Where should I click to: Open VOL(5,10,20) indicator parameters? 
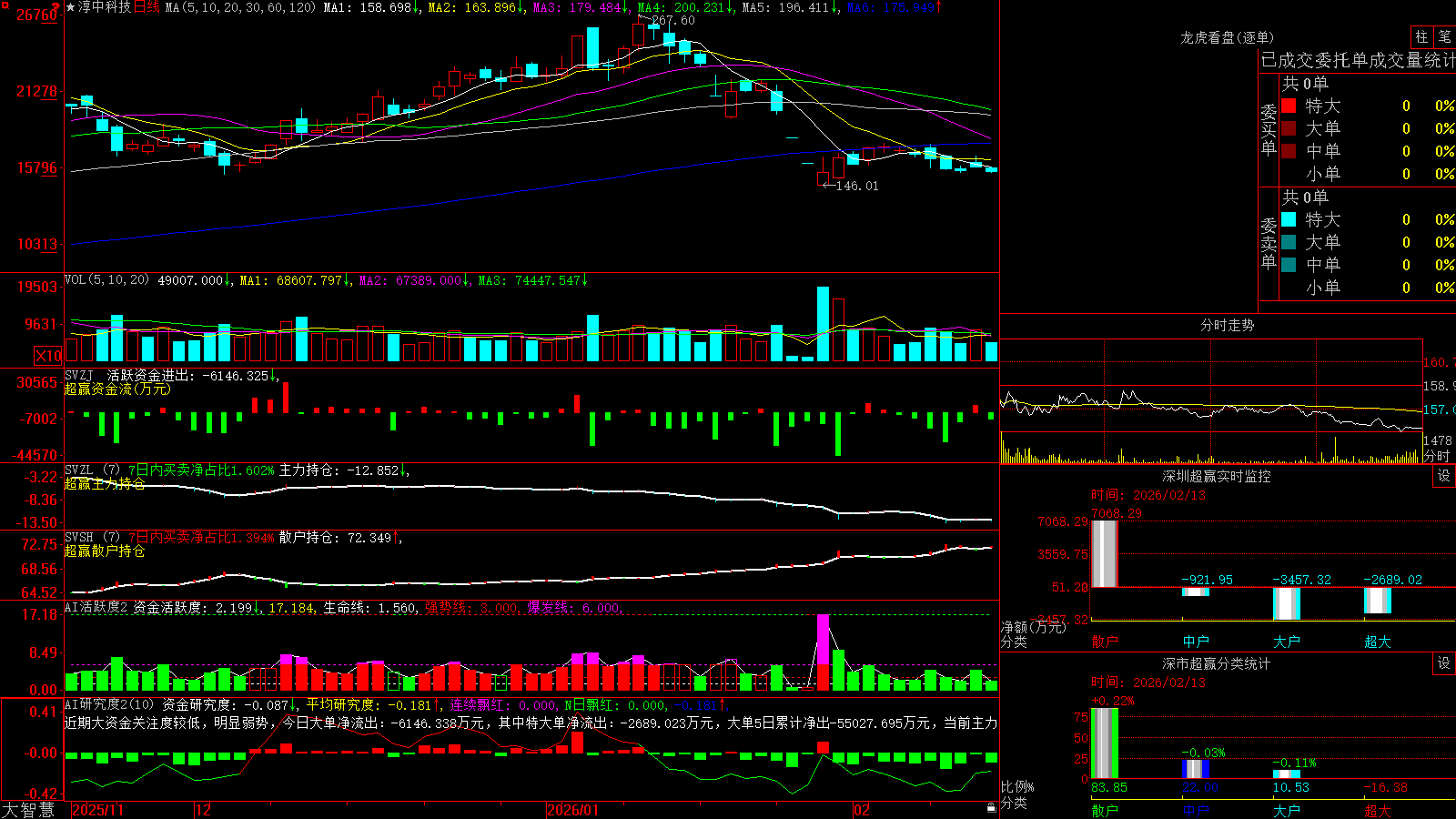click(107, 280)
